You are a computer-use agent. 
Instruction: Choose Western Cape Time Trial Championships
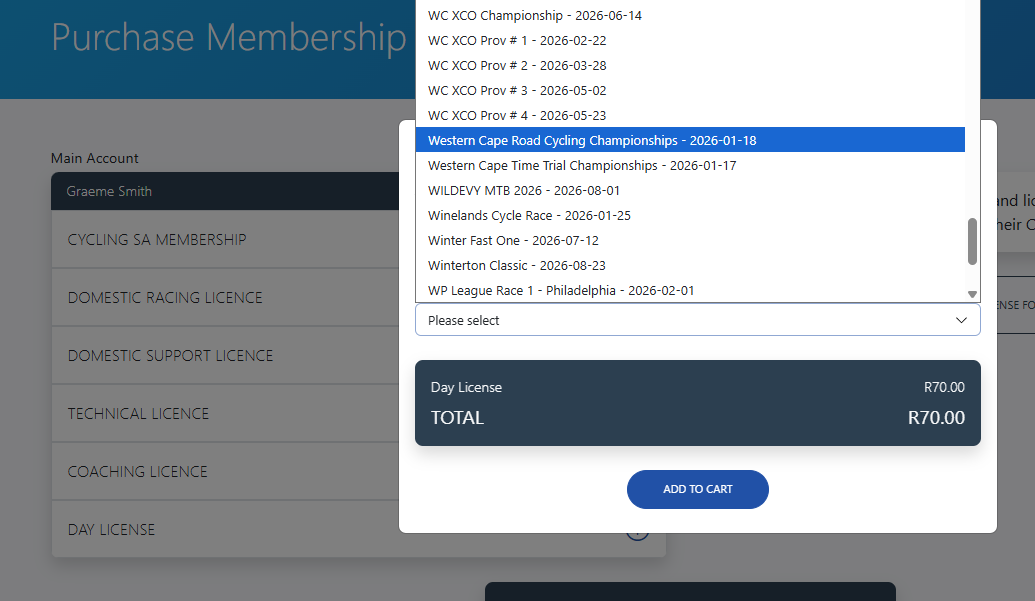582,165
